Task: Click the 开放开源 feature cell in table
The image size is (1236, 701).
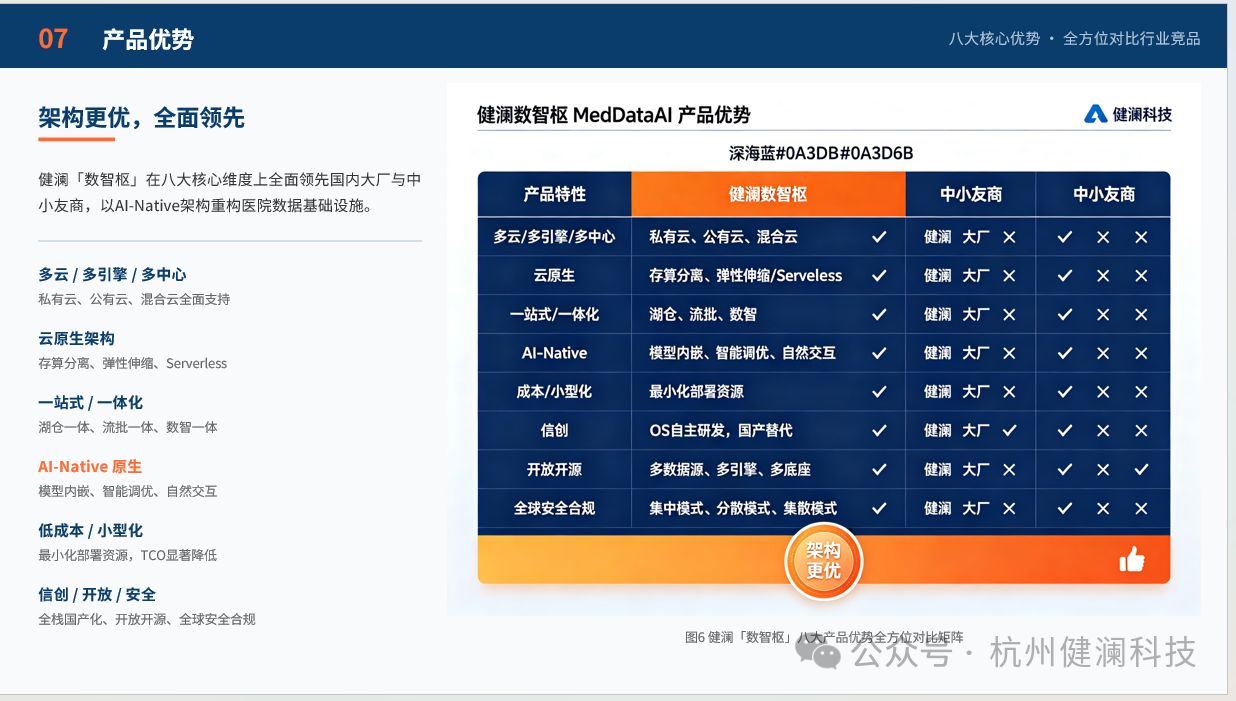Action: click(x=554, y=469)
